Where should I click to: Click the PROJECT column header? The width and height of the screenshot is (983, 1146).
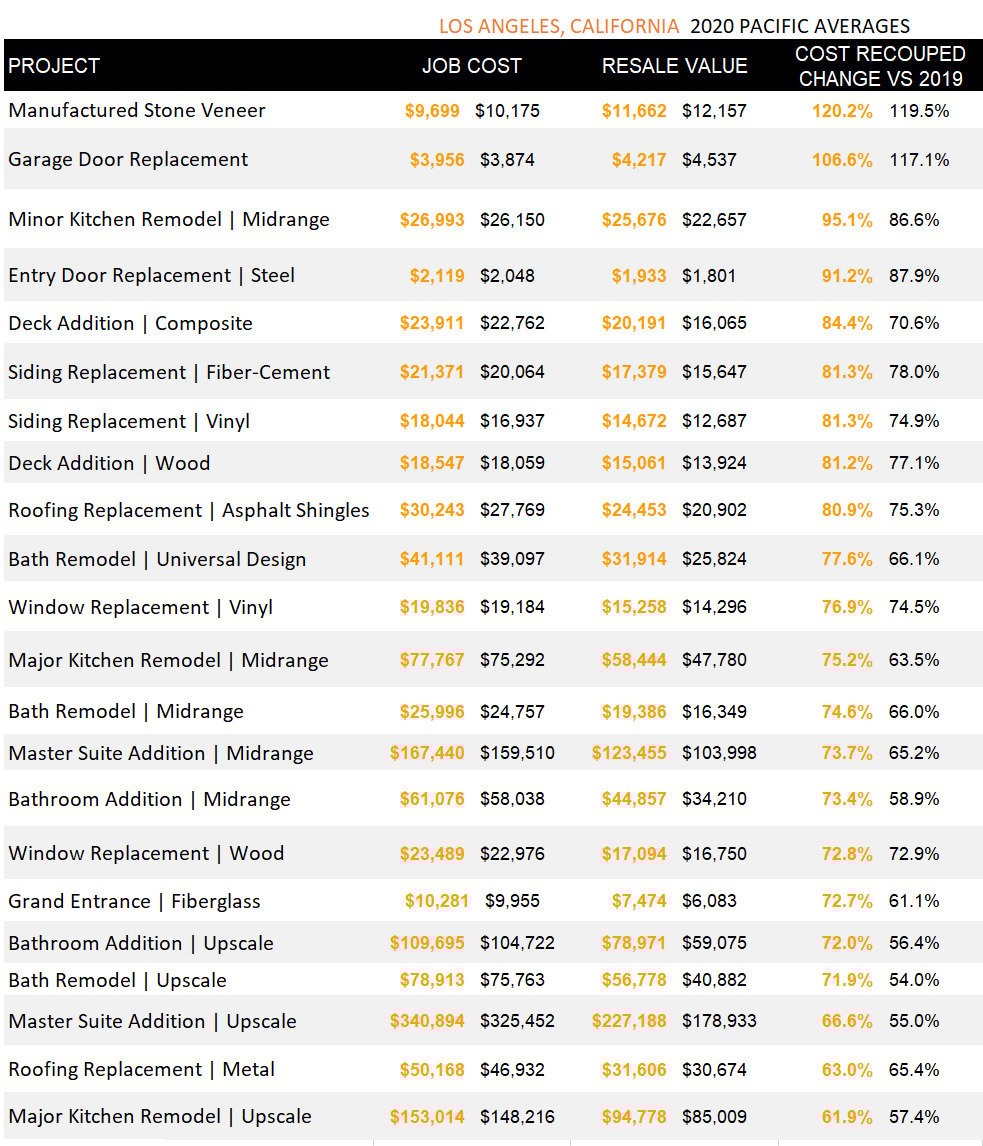54,66
